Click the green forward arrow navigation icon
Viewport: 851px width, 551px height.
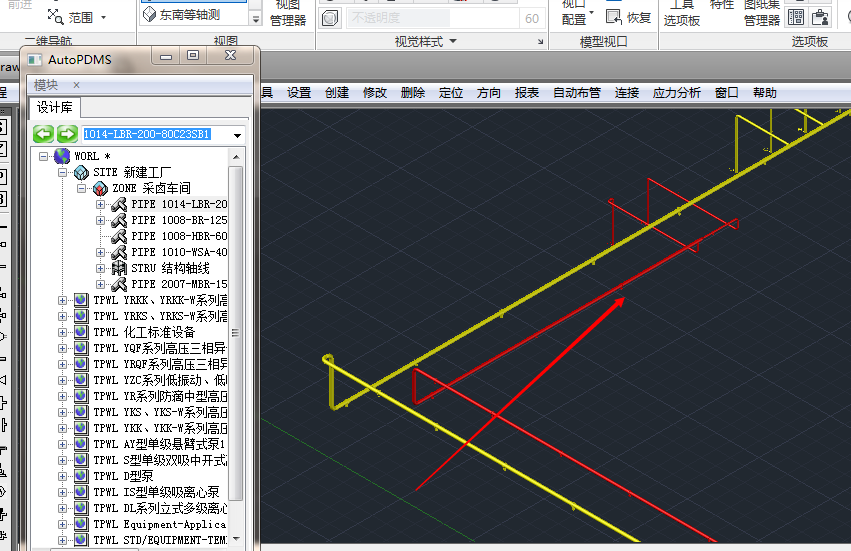click(x=67, y=134)
